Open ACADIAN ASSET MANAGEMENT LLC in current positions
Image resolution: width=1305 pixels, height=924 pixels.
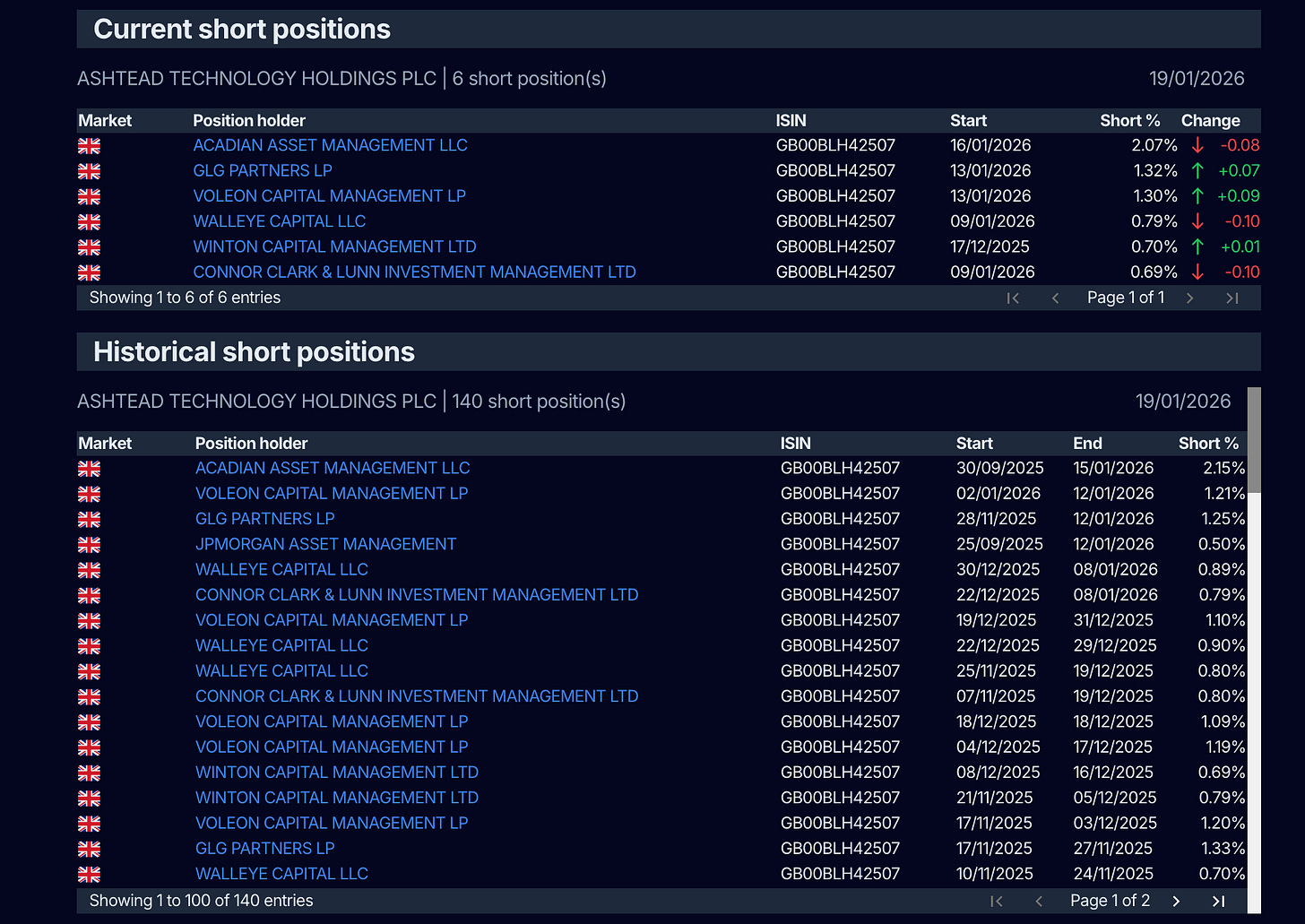[x=330, y=145]
